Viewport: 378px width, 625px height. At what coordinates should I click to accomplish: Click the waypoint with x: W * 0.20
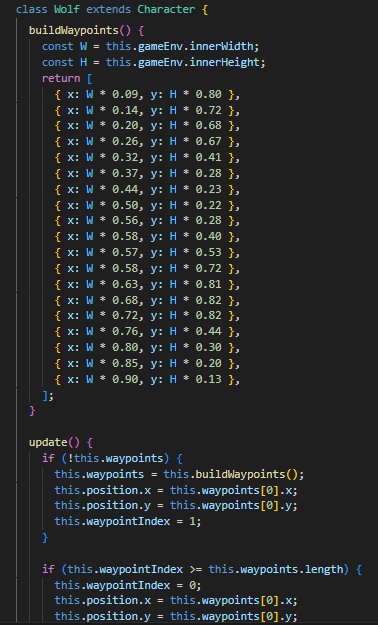pos(148,126)
